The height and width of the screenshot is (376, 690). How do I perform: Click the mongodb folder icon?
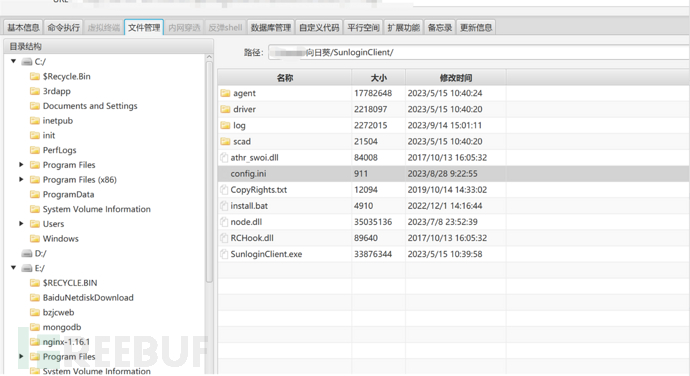click(x=35, y=327)
